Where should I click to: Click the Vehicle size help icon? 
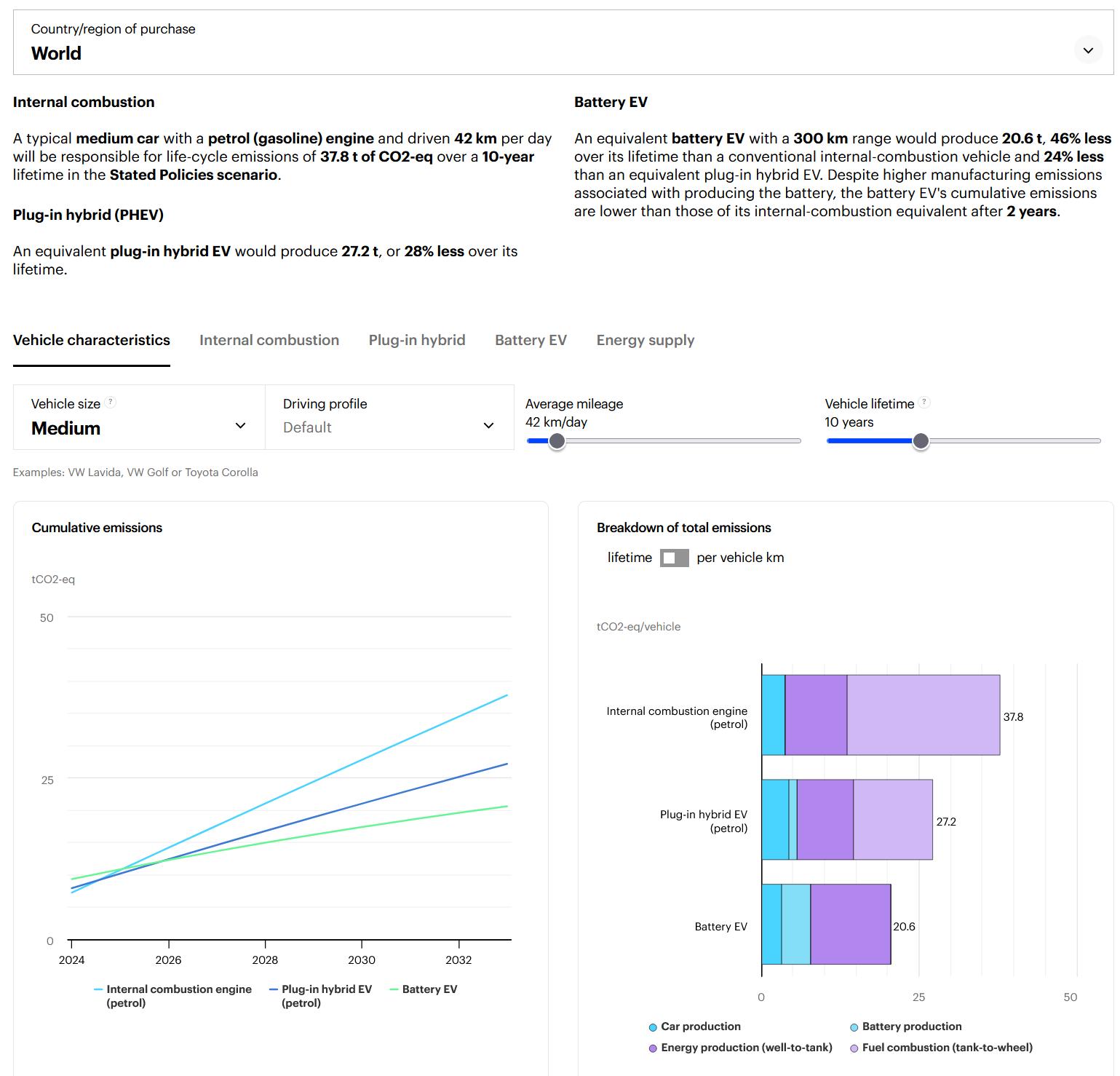click(x=111, y=403)
